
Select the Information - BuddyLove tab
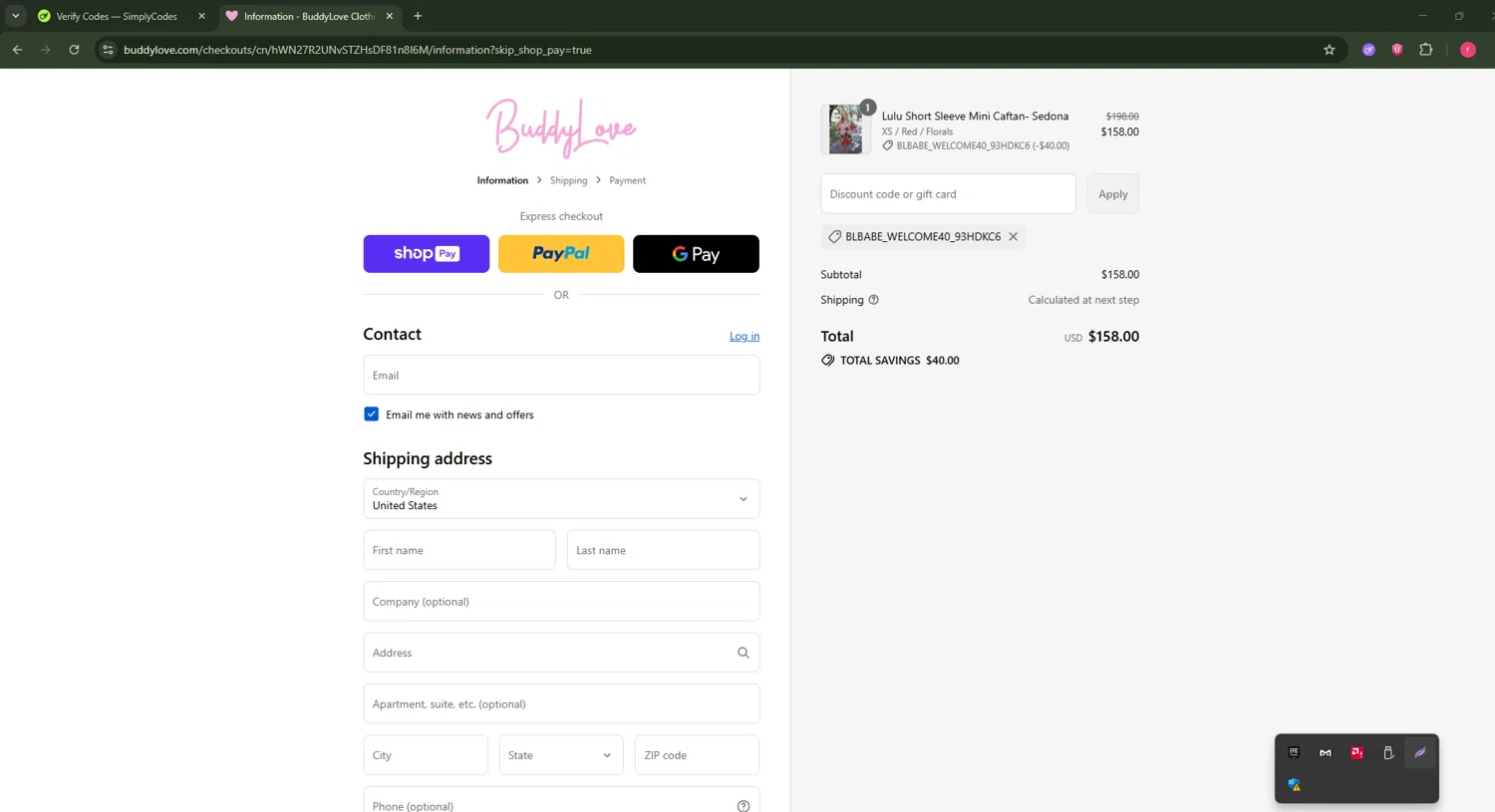pos(309,16)
